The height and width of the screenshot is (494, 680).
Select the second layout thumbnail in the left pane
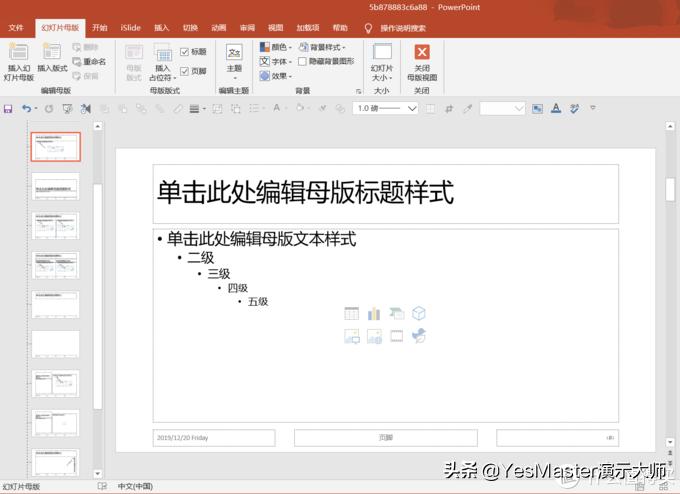coord(55,186)
